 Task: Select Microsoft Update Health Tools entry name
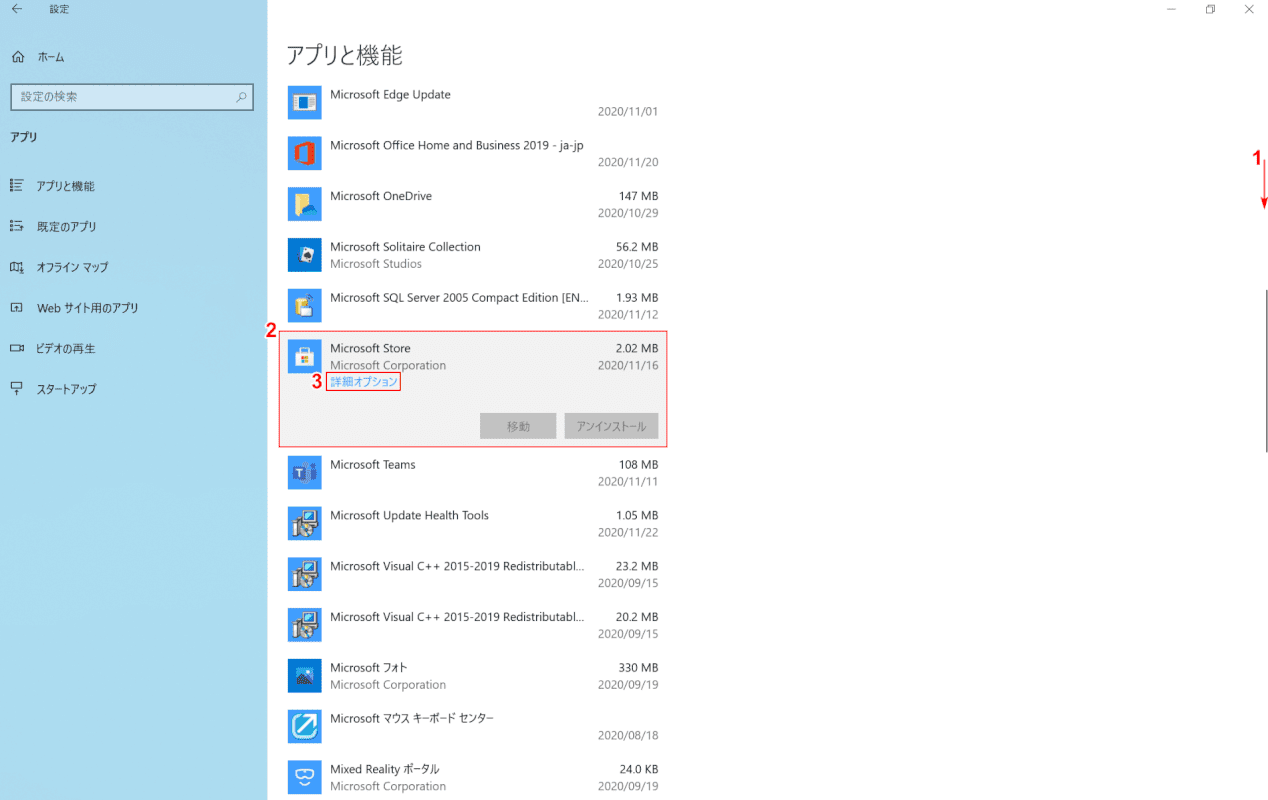click(x=409, y=516)
